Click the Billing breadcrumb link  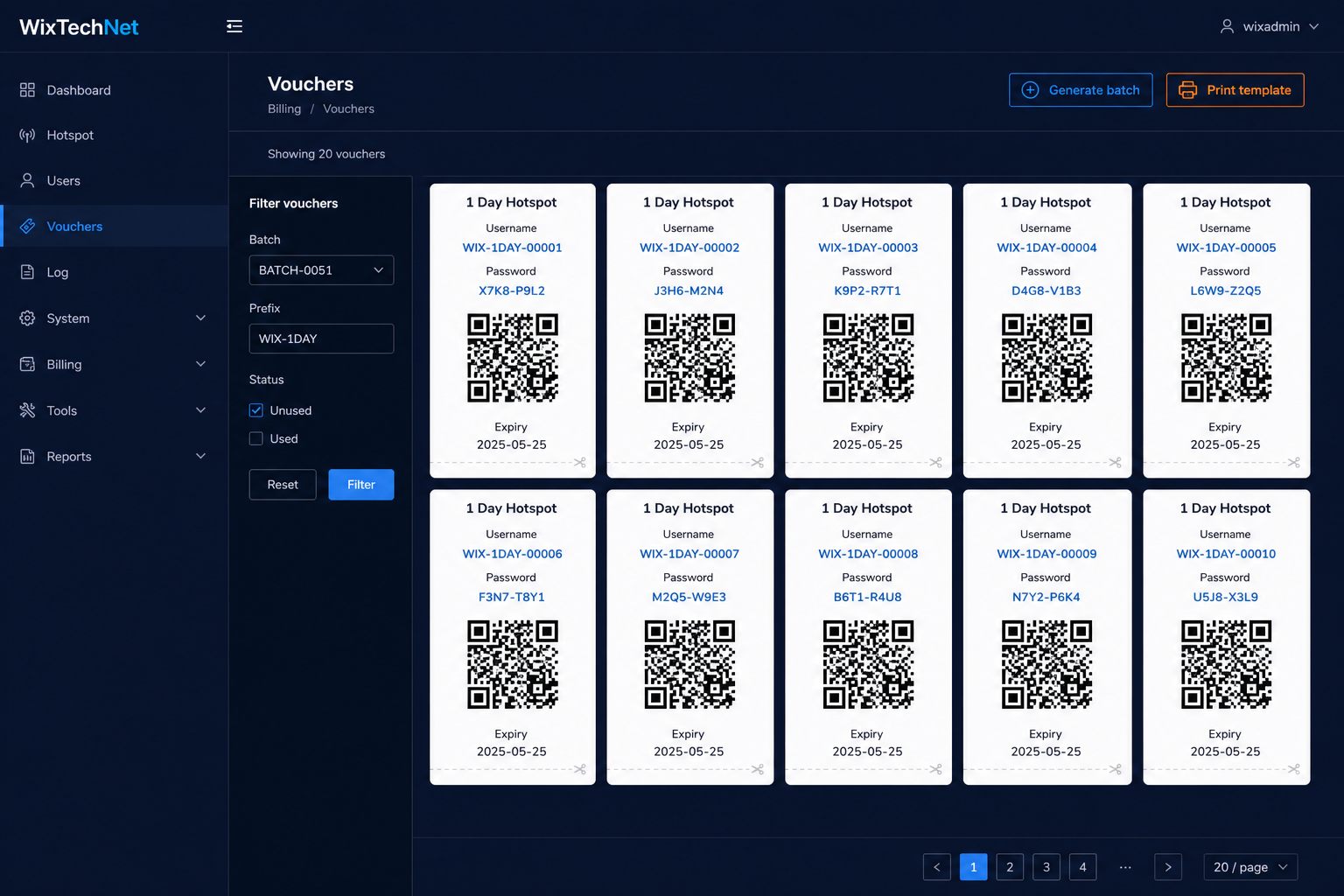(284, 109)
